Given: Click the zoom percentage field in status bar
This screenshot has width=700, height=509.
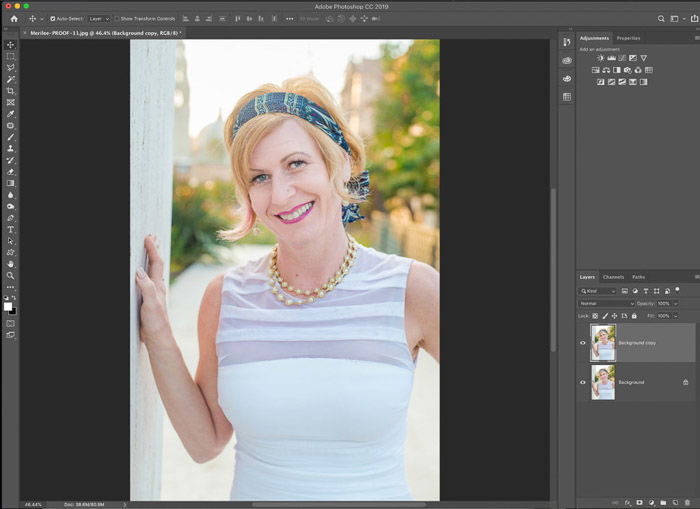Looking at the screenshot, I should click(33, 505).
